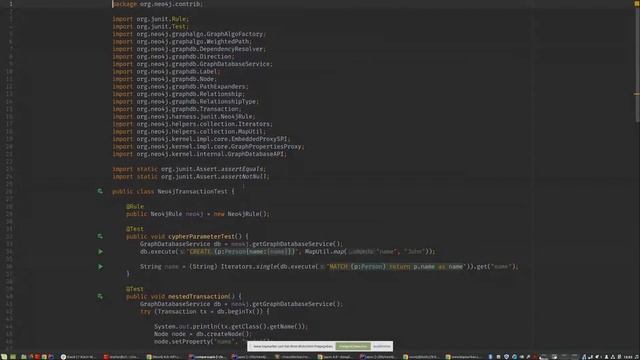Click 'package org.neo4j.contrib;' line

(158, 4)
